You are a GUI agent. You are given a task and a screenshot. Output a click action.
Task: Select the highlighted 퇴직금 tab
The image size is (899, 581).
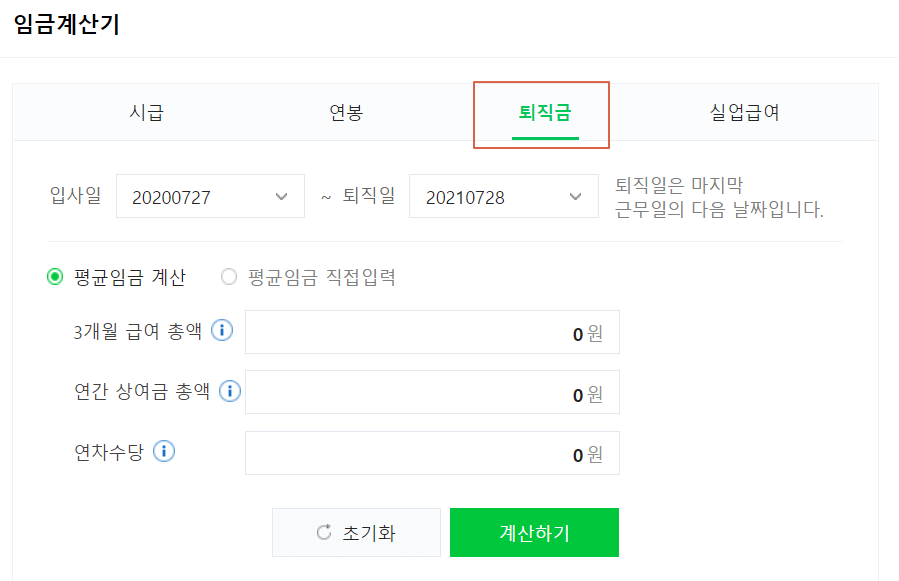pos(541,113)
